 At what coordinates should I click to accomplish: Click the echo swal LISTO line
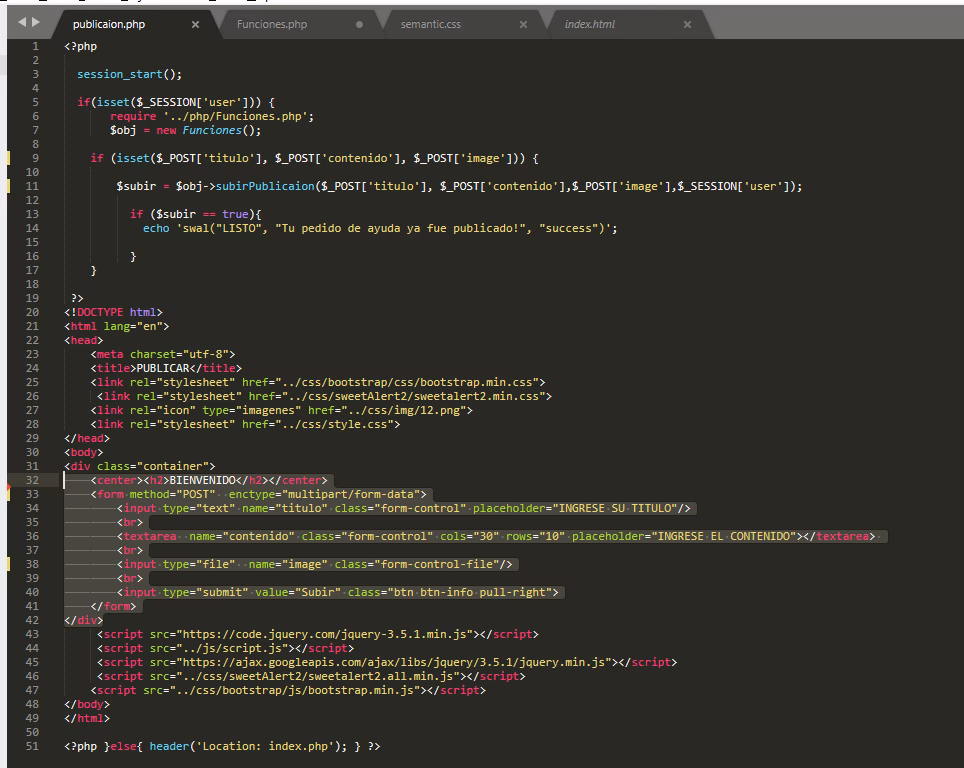[x=380, y=228]
